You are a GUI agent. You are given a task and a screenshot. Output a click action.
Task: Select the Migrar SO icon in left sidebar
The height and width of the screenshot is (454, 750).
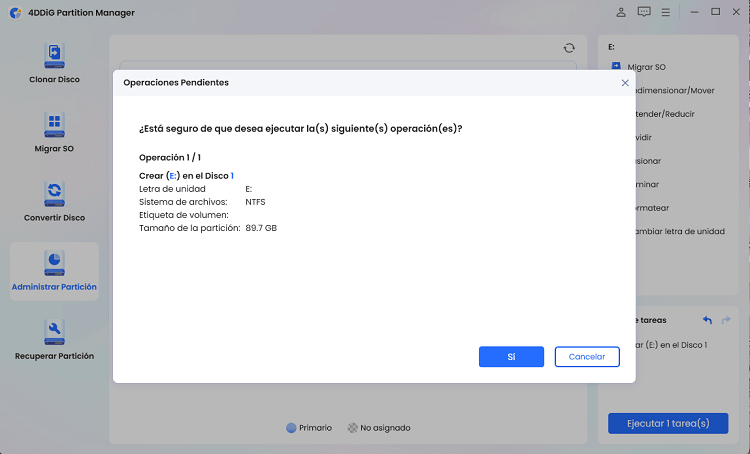pyautogui.click(x=54, y=125)
